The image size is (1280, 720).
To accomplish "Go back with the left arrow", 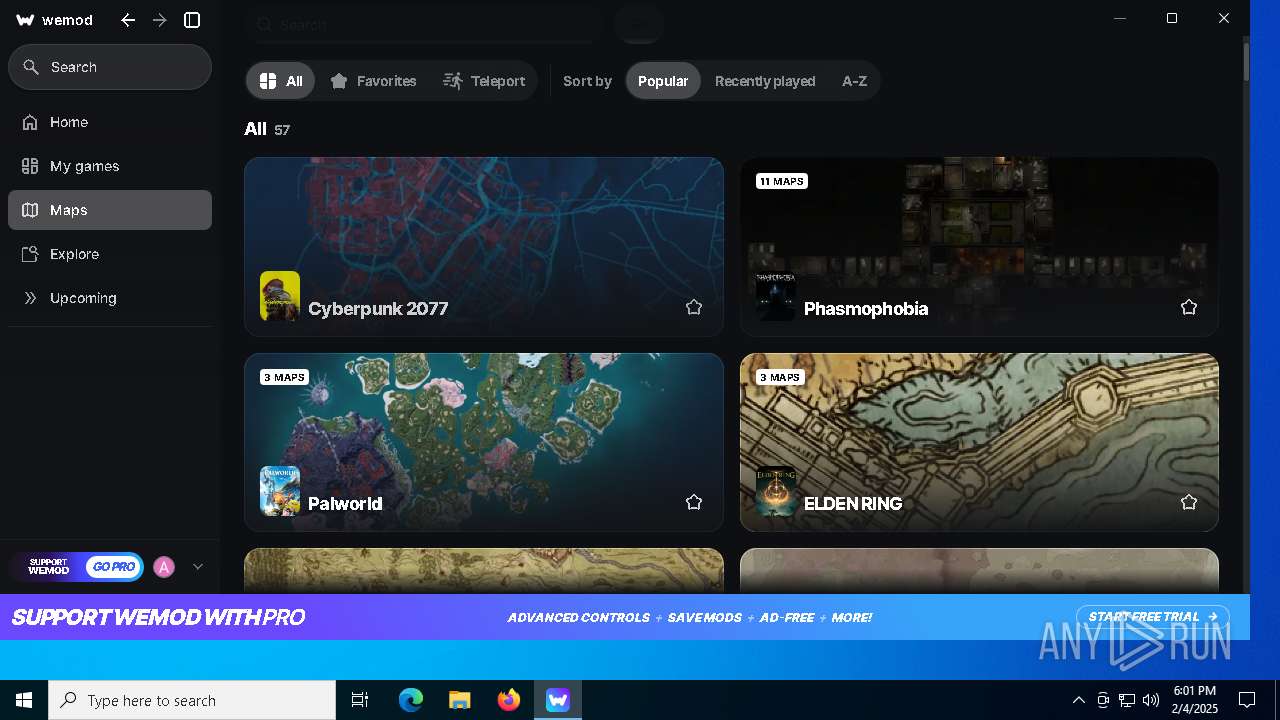I will point(128,20).
